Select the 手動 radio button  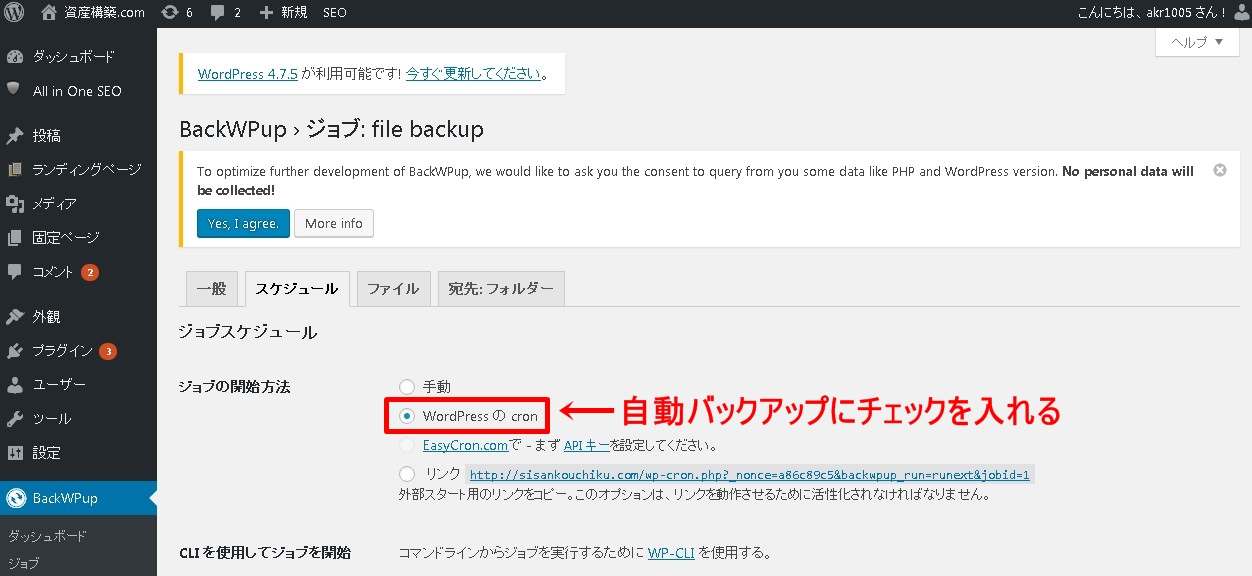[406, 387]
